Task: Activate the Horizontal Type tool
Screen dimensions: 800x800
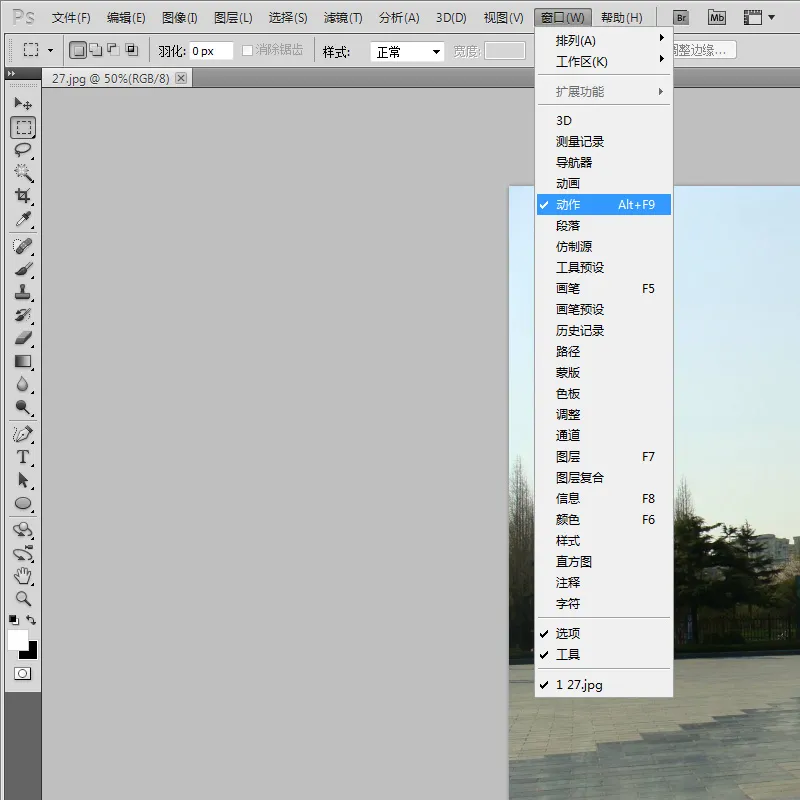Action: (23, 457)
